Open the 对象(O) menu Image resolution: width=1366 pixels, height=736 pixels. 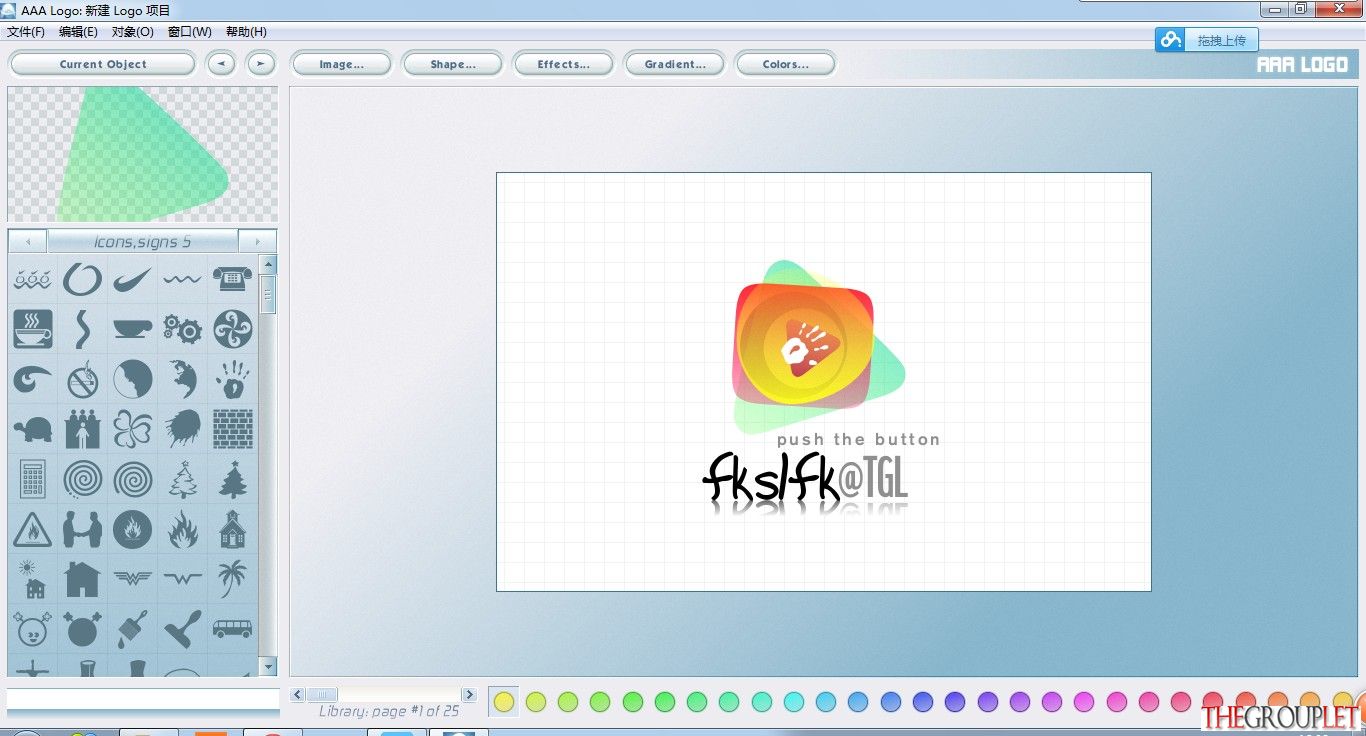tap(133, 32)
